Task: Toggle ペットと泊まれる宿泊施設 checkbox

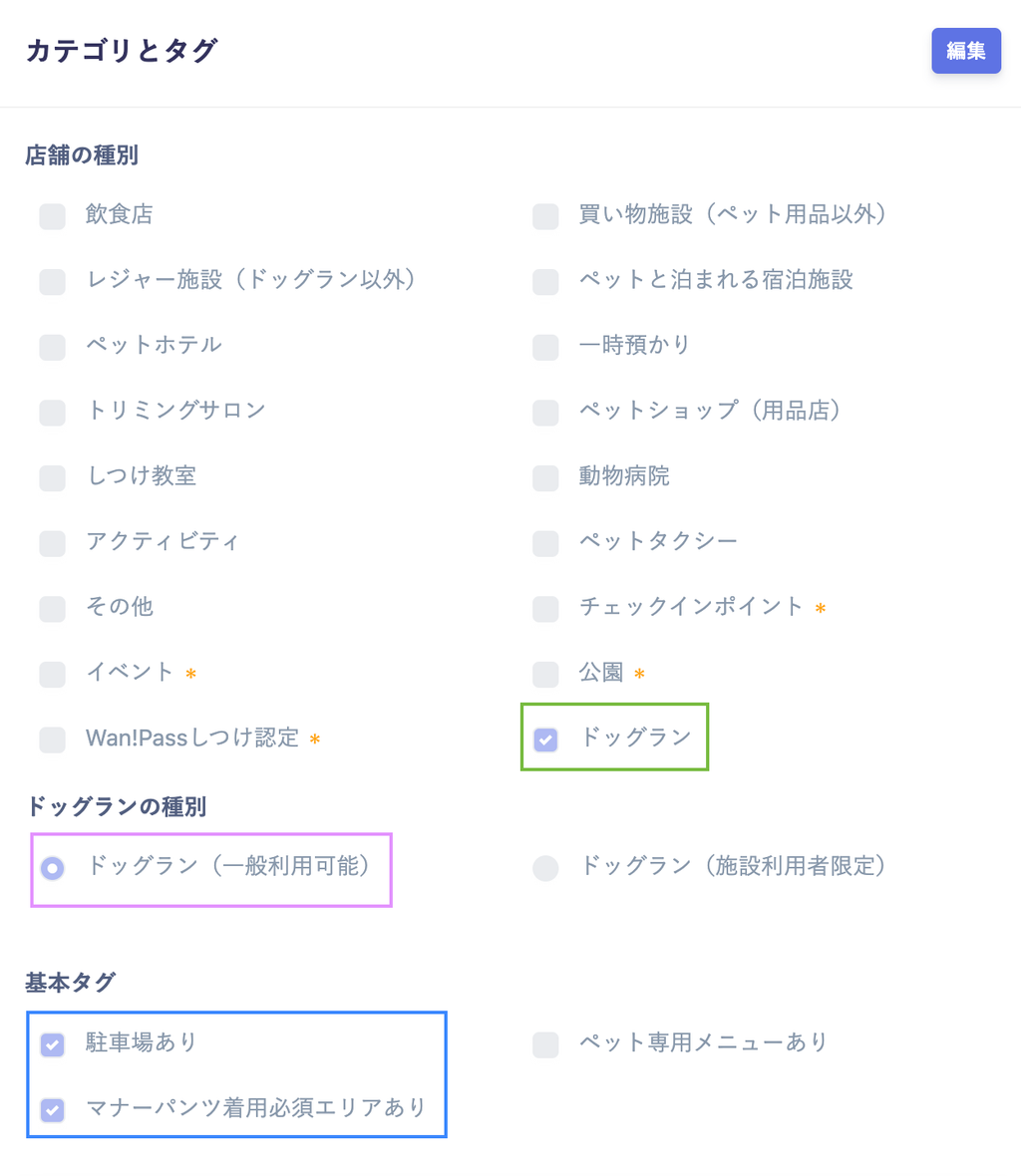Action: click(x=545, y=282)
